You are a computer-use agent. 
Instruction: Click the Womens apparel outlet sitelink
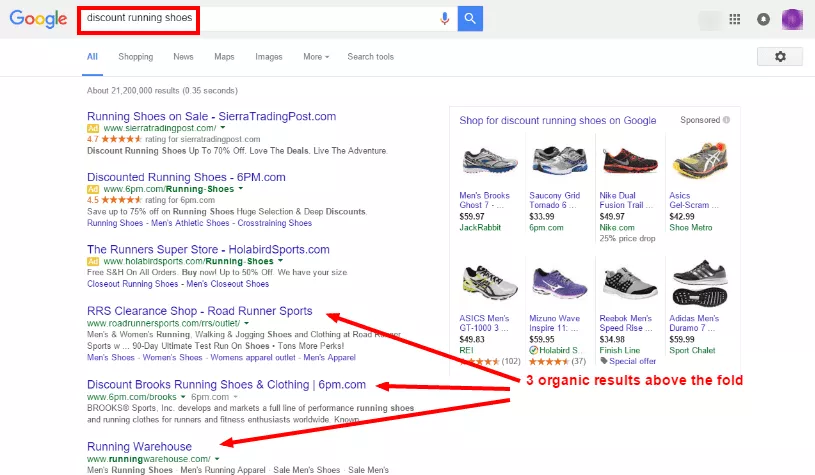253,358
